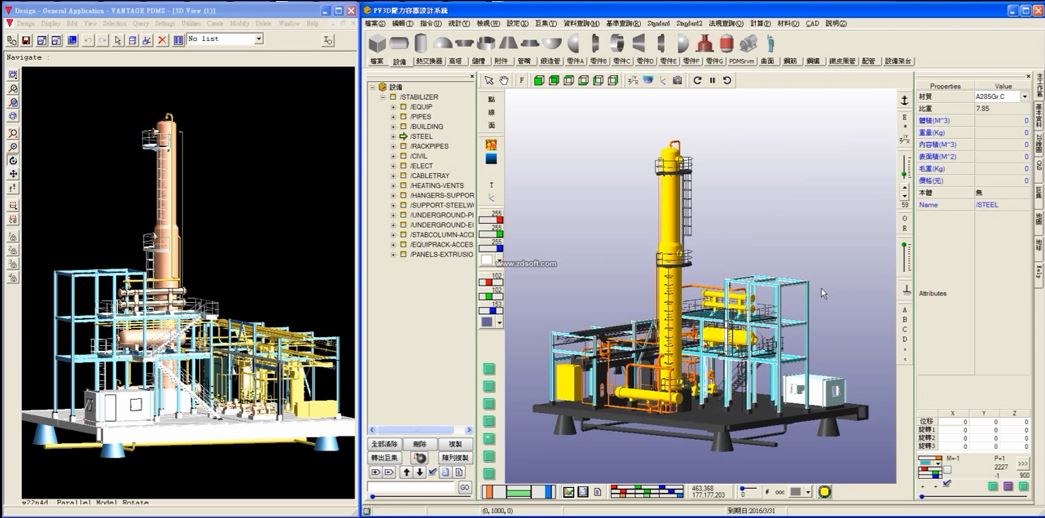Open the 檔案 menu in PV3D menu bar

(375, 23)
